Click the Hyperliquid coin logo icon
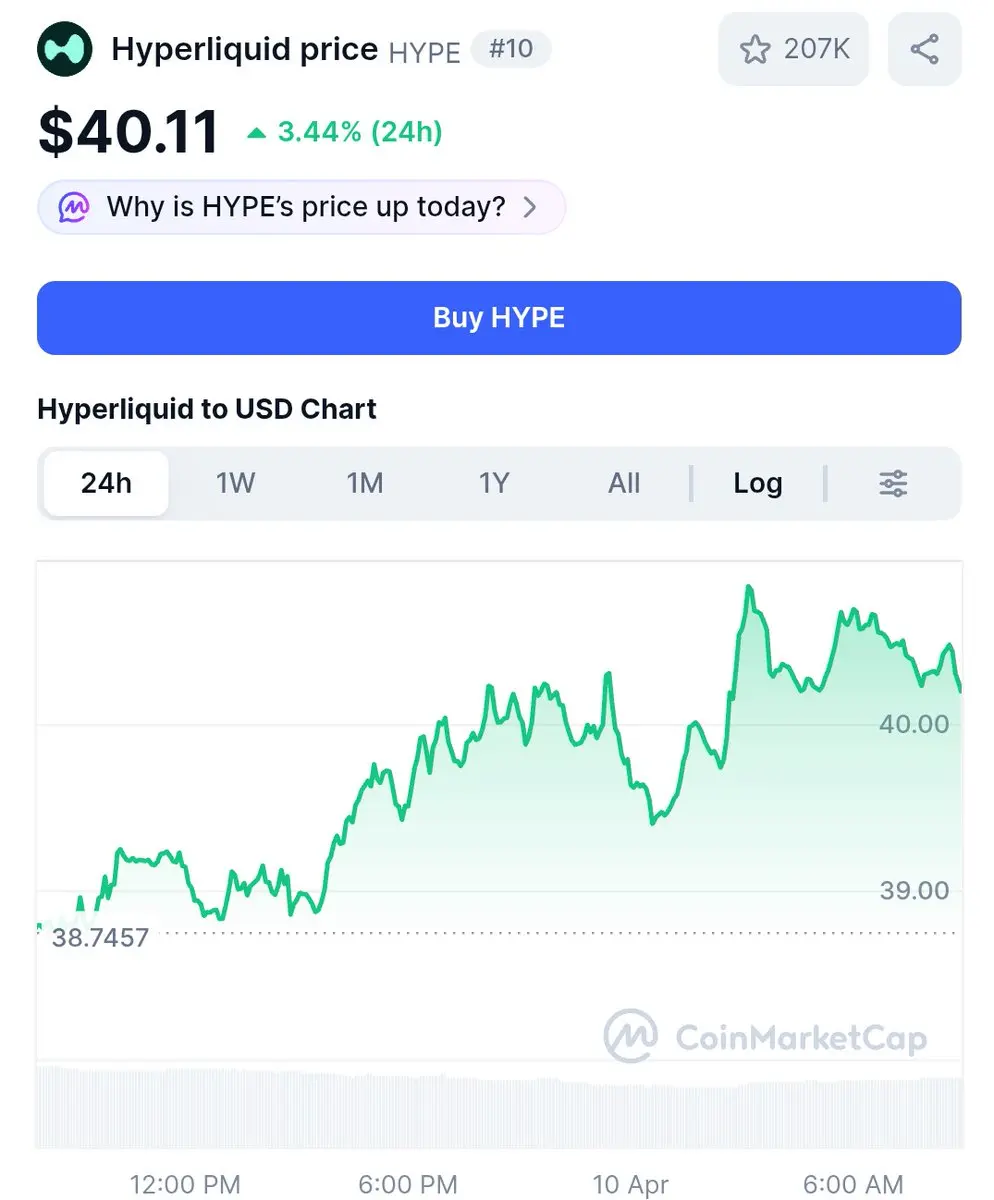 point(65,49)
